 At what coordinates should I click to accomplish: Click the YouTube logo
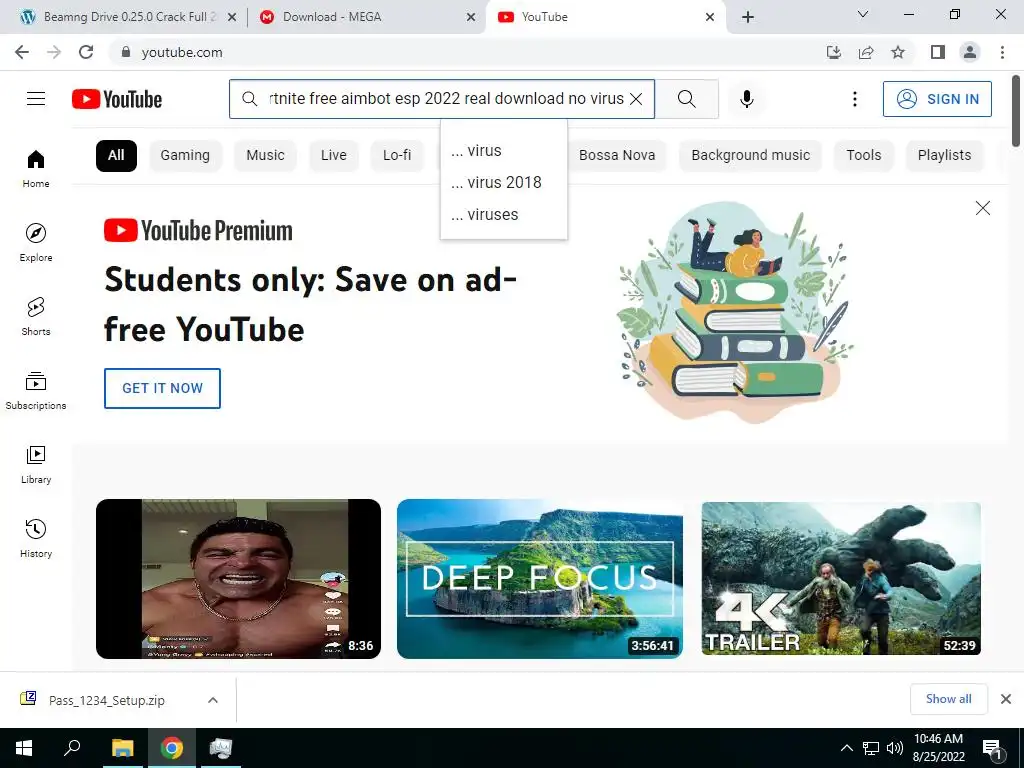(x=117, y=99)
